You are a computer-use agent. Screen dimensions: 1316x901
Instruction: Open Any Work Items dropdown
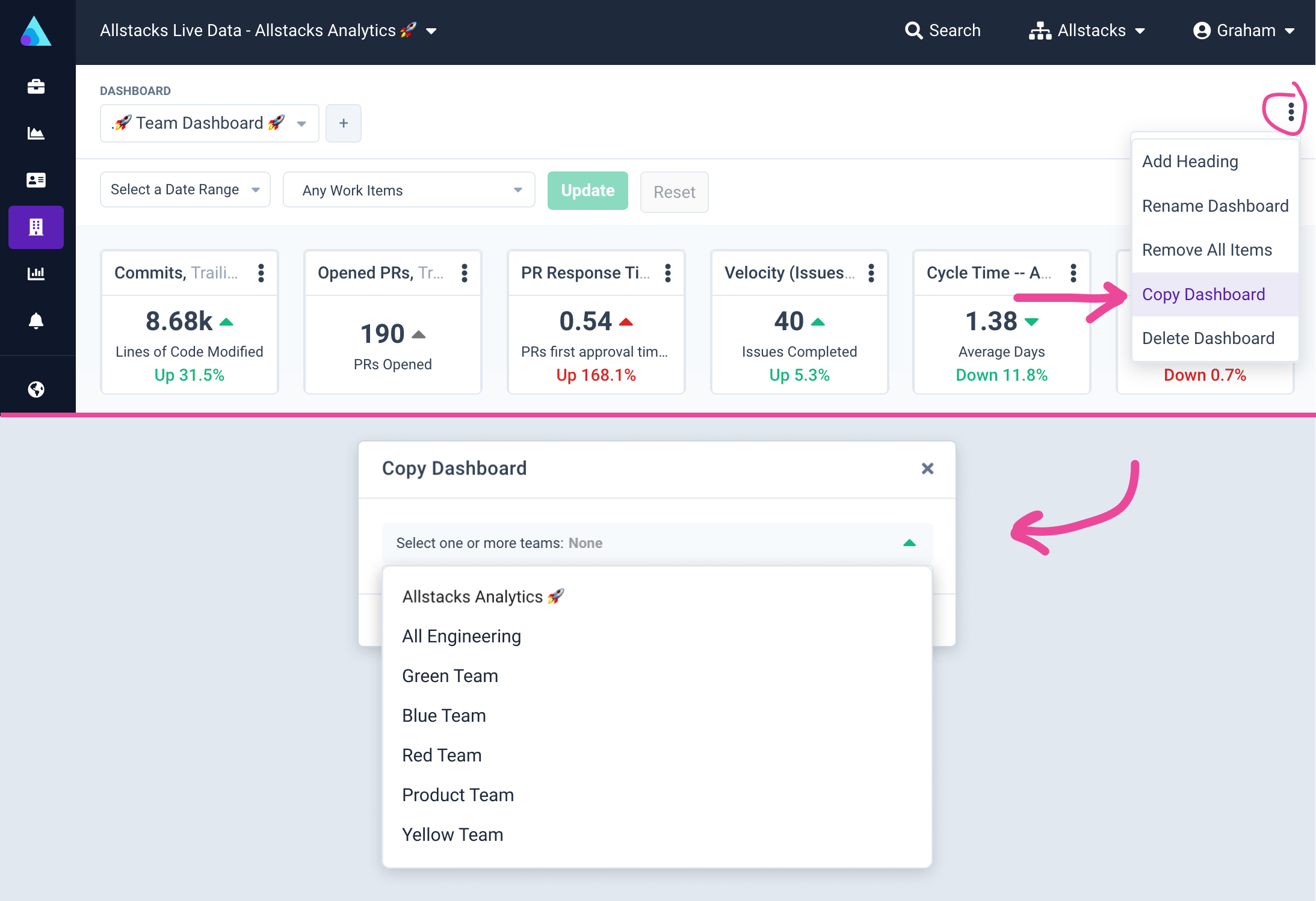click(409, 190)
